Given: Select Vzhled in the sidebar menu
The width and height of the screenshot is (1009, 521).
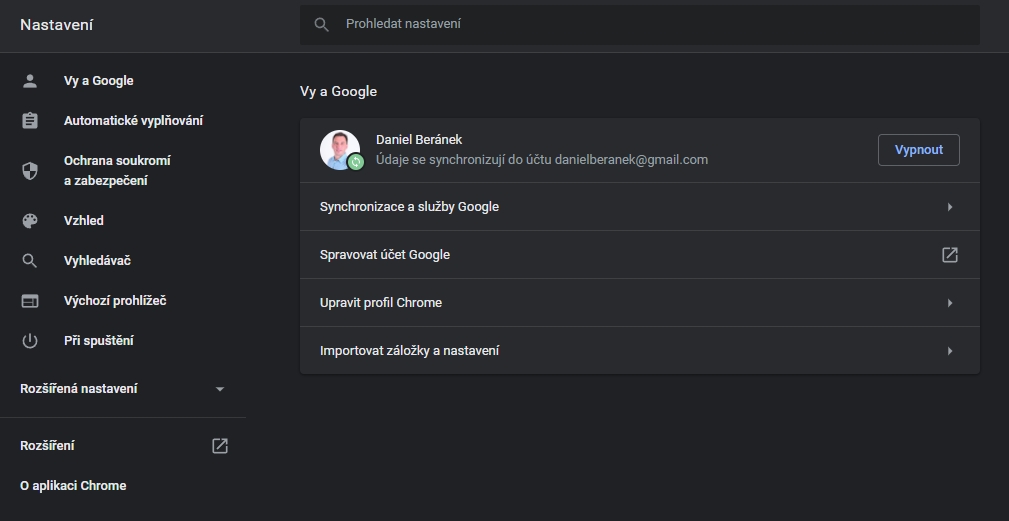Looking at the screenshot, I should coord(84,221).
